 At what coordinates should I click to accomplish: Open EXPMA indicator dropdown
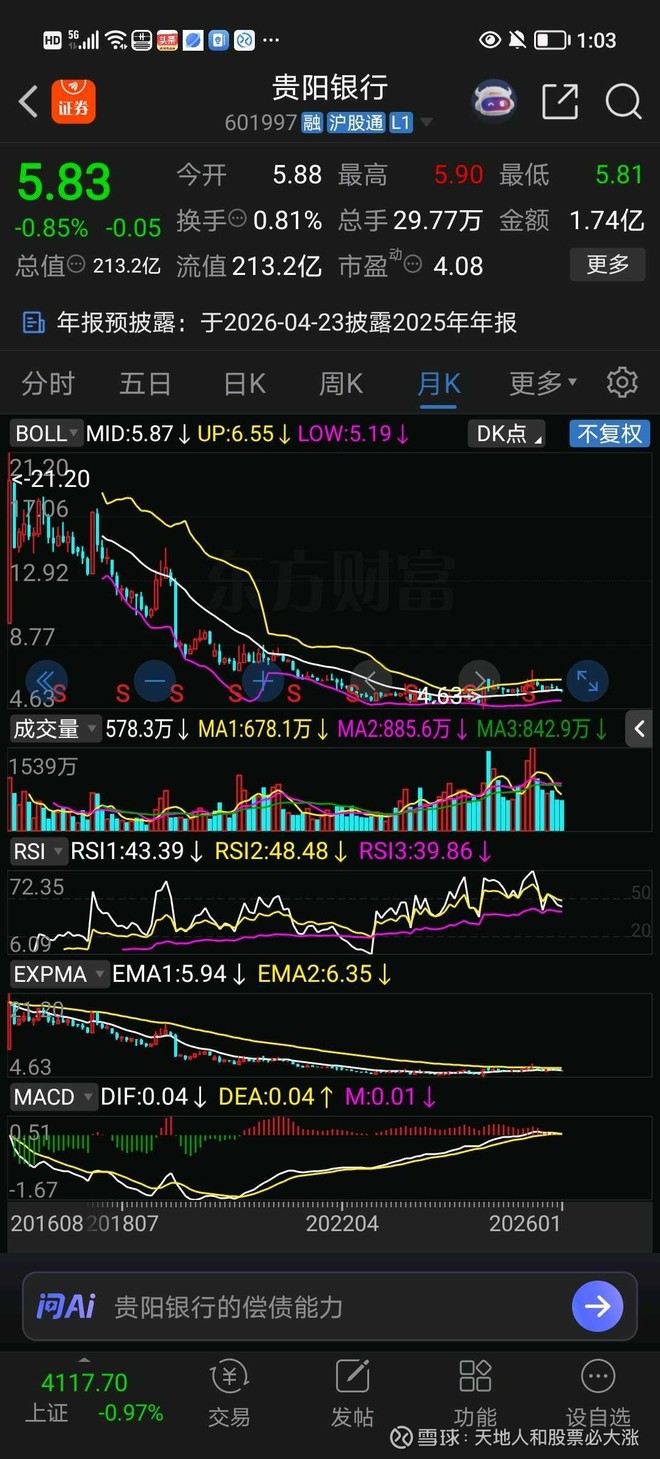59,973
